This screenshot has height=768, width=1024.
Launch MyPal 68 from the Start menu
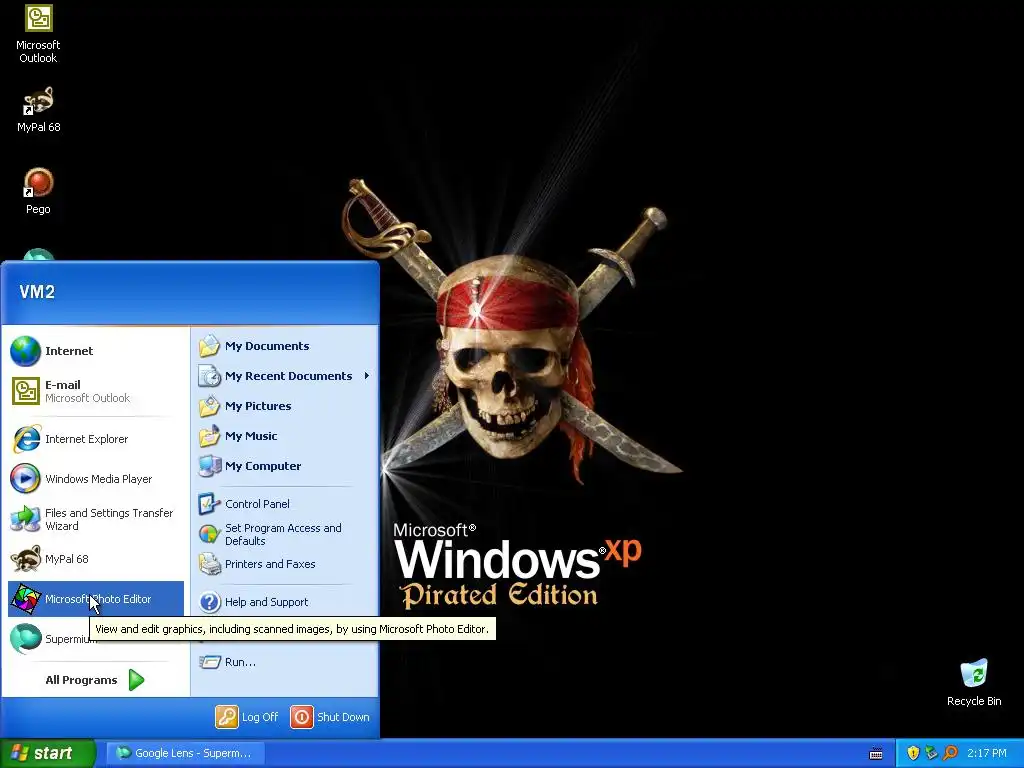(x=95, y=559)
